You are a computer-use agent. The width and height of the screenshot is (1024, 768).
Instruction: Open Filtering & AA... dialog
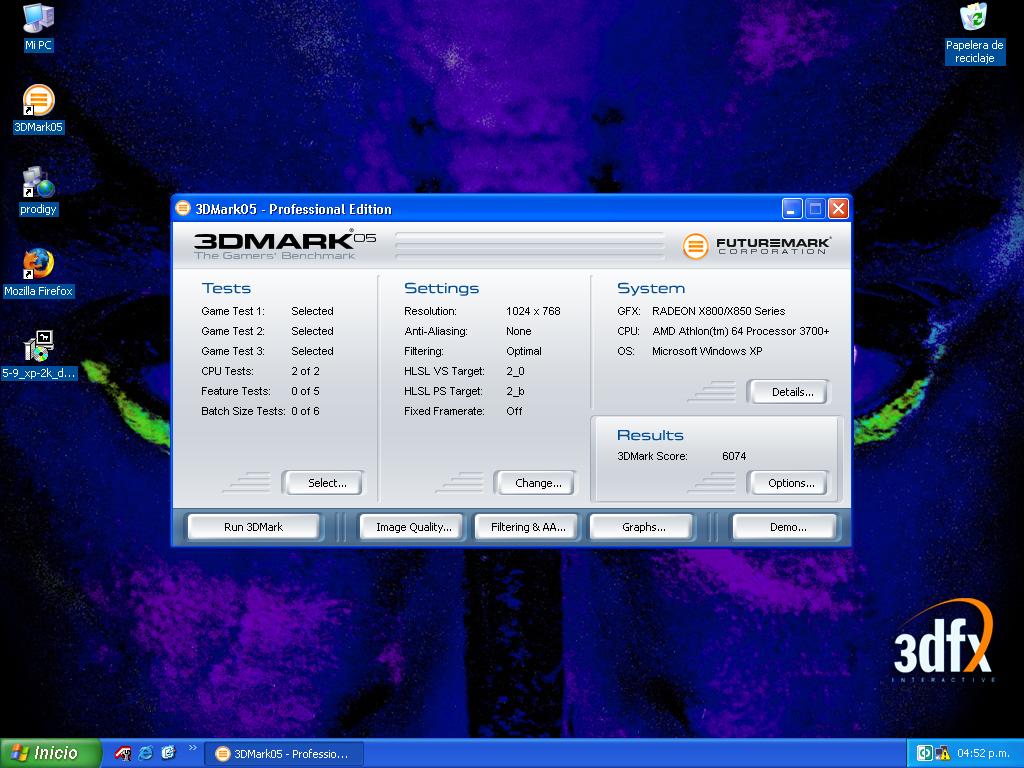pyautogui.click(x=526, y=527)
